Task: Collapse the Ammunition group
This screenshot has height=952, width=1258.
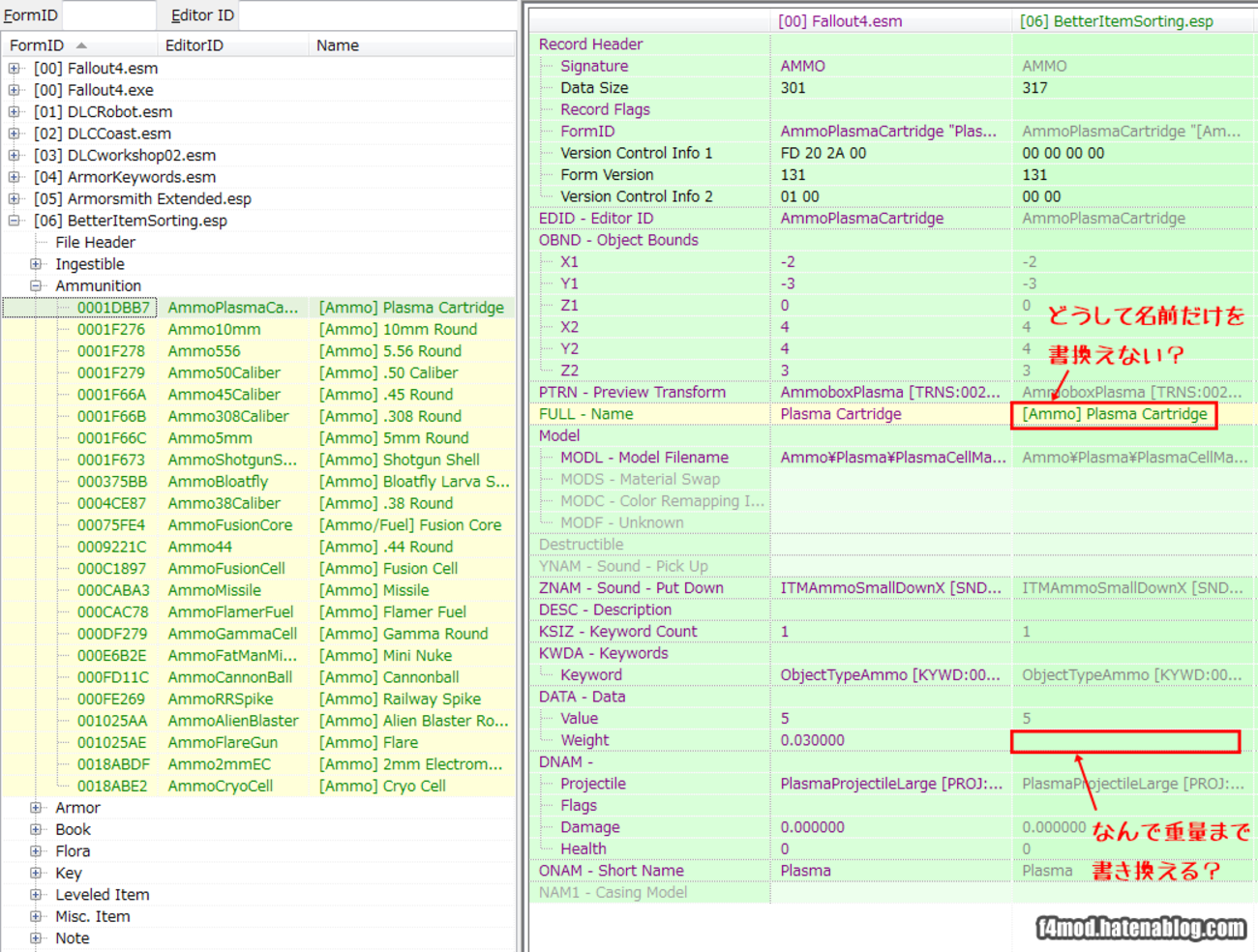Action: point(36,286)
